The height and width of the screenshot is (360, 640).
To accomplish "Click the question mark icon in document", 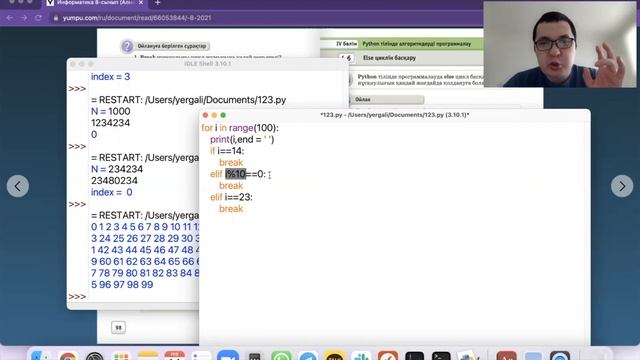I will (x=127, y=46).
